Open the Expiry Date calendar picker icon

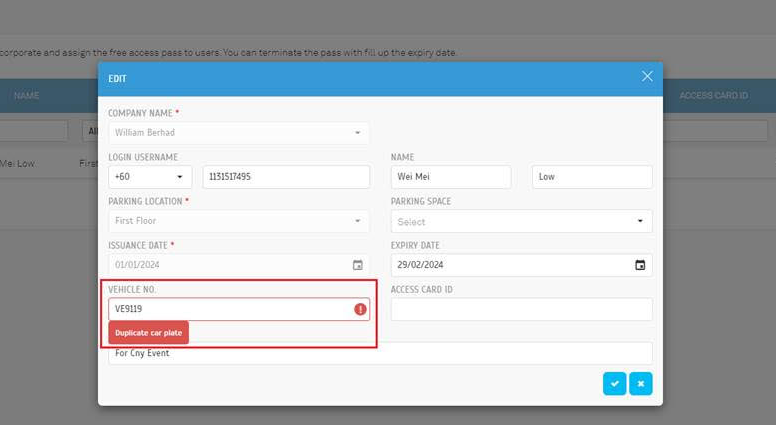point(640,265)
